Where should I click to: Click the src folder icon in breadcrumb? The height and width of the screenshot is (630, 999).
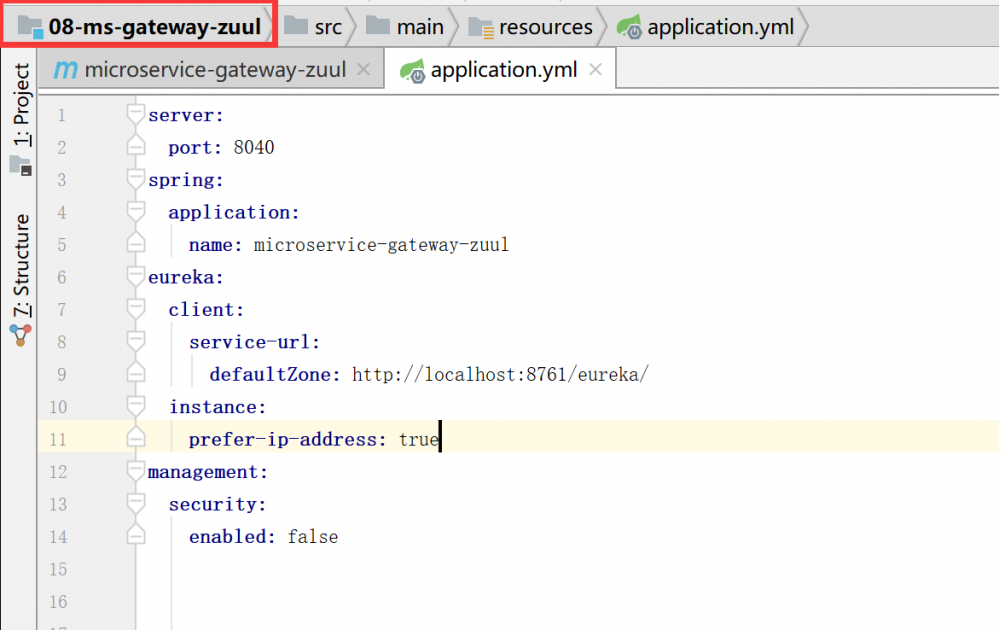pos(296,27)
